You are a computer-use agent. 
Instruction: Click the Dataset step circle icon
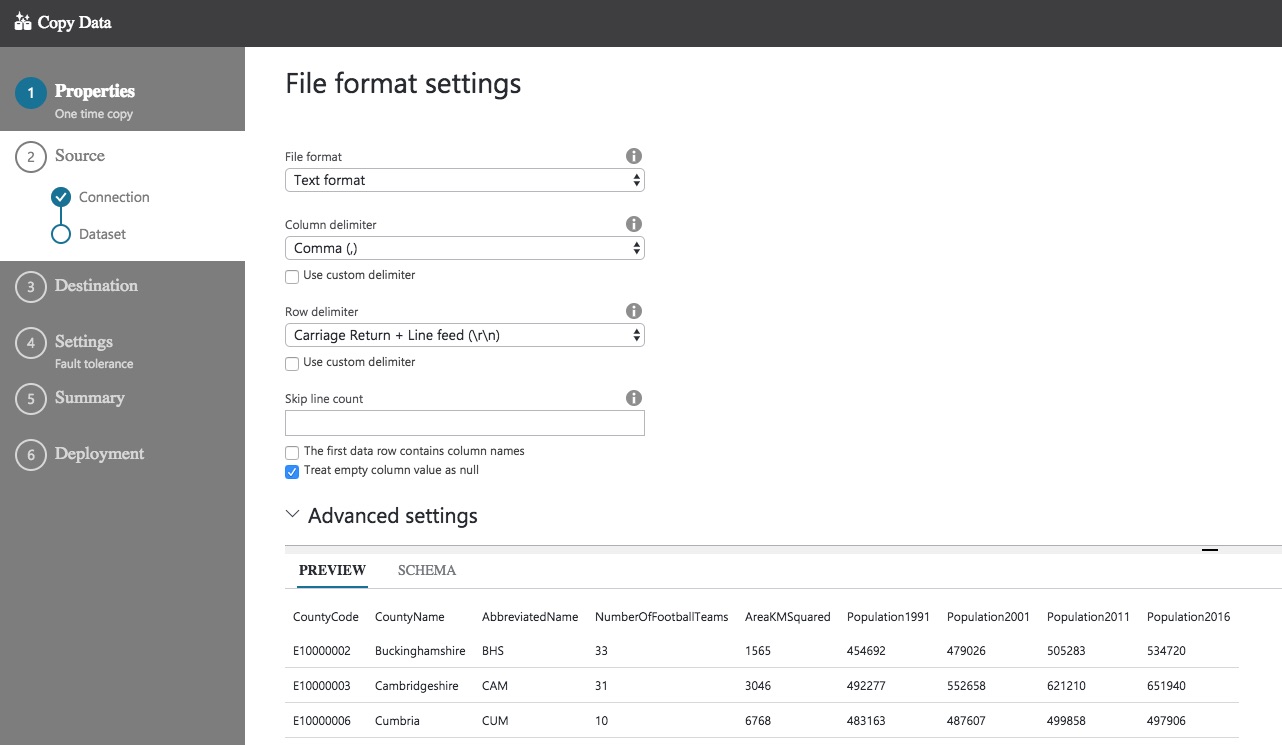point(61,234)
